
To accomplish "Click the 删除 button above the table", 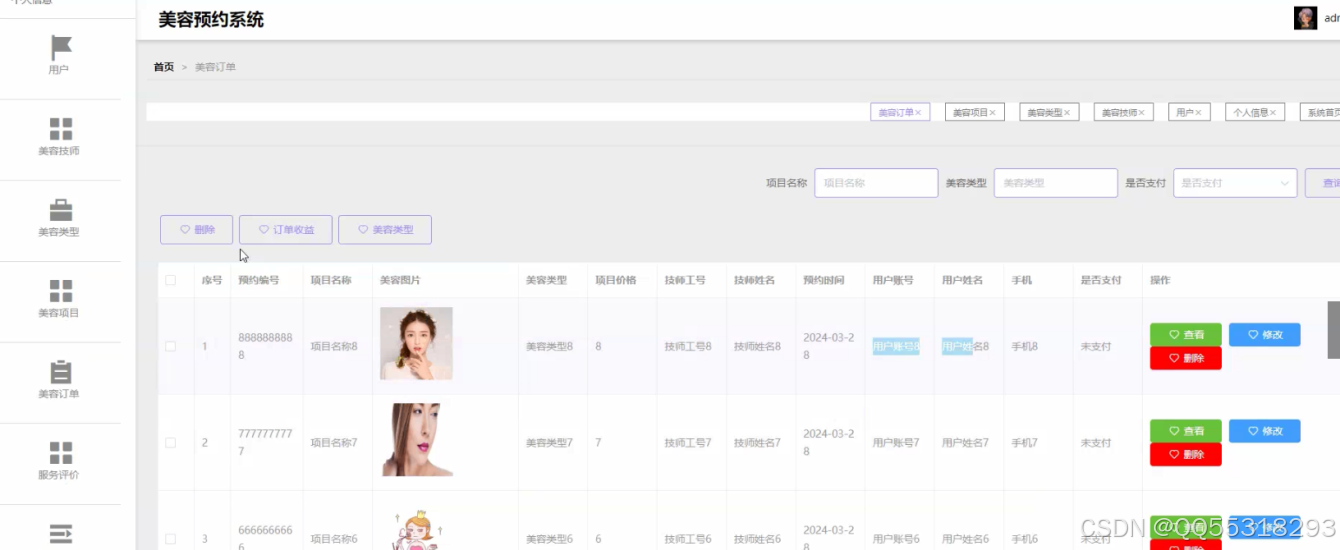I will click(196, 229).
